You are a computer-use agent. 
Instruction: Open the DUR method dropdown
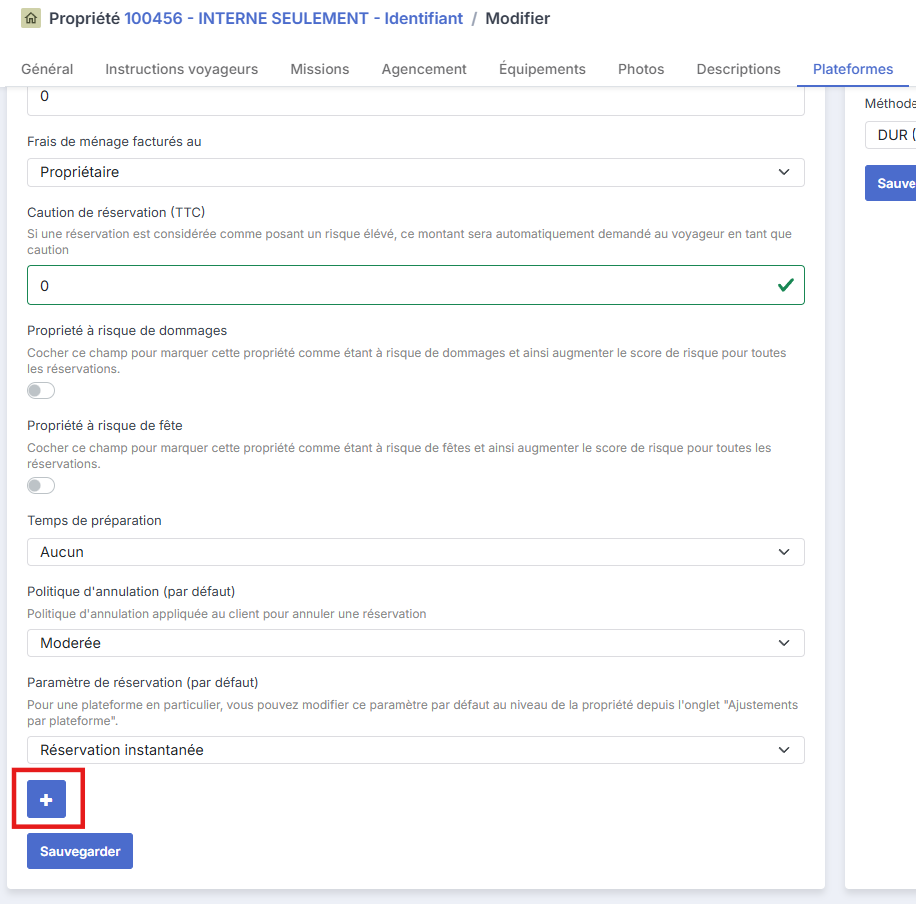pyautogui.click(x=890, y=135)
